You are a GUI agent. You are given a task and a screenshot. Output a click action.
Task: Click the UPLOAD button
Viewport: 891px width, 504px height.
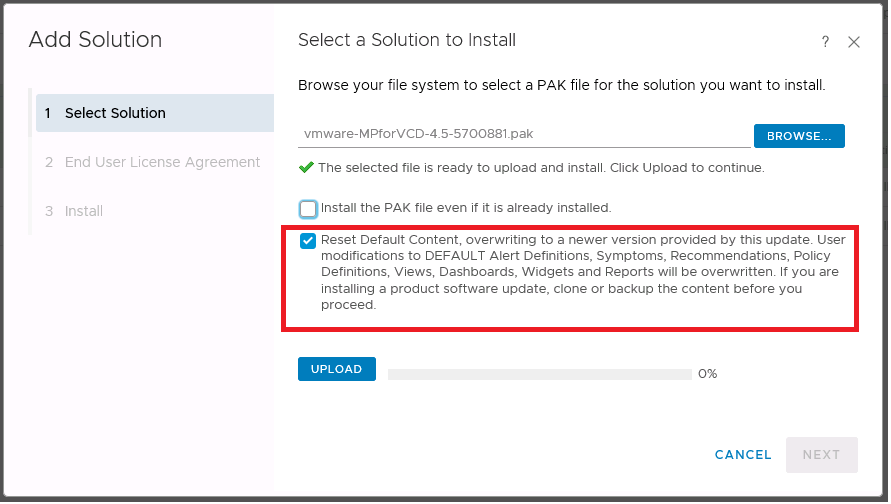pos(336,369)
